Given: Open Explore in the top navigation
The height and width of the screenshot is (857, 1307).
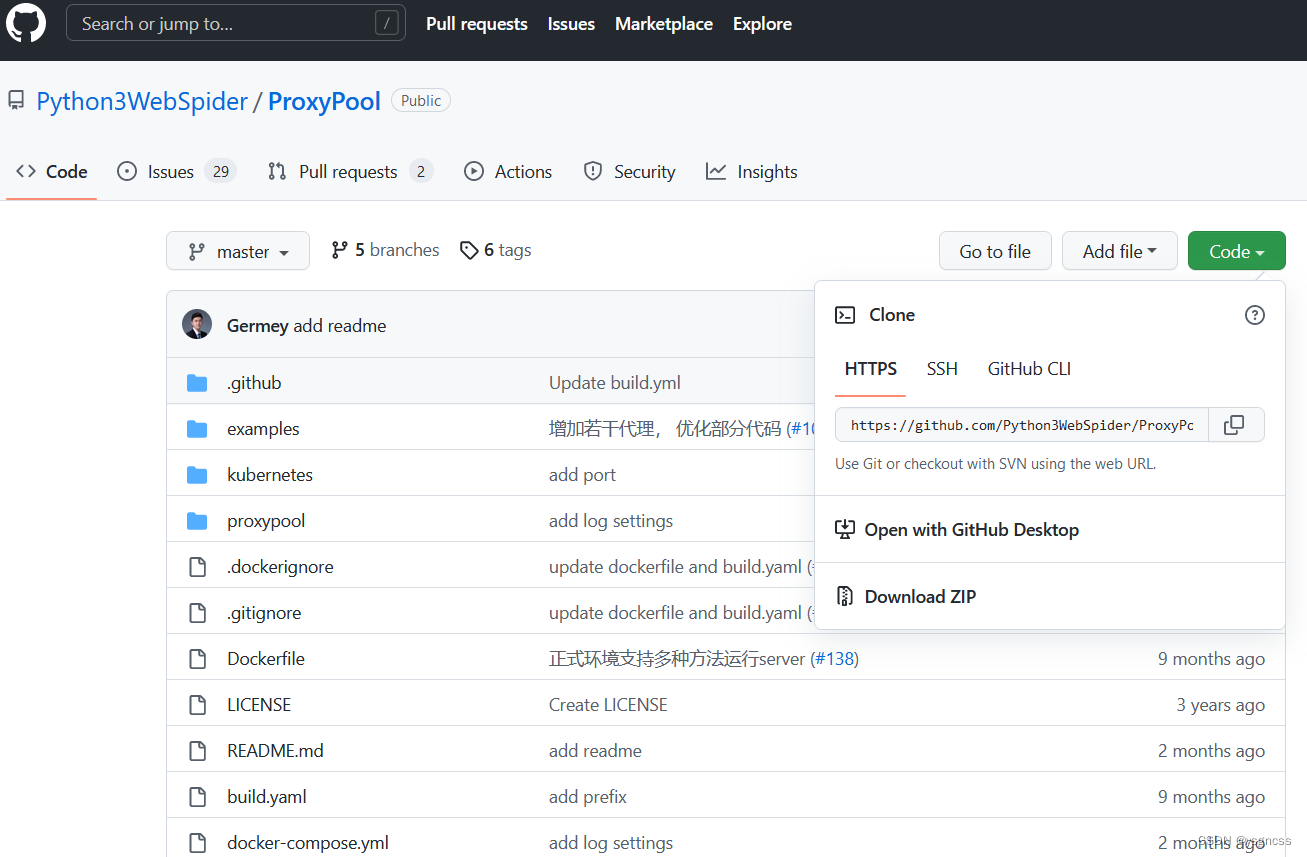Looking at the screenshot, I should click(x=762, y=24).
